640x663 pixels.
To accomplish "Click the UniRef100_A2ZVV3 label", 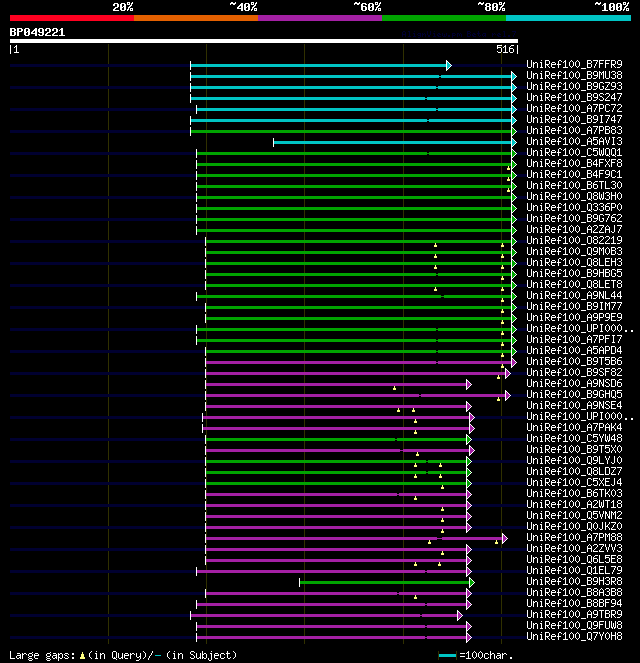I will point(574,548).
